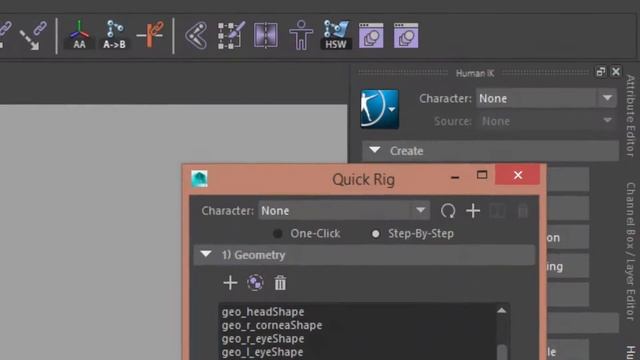
Task: Close the Human IK panel
Action: (x=616, y=72)
